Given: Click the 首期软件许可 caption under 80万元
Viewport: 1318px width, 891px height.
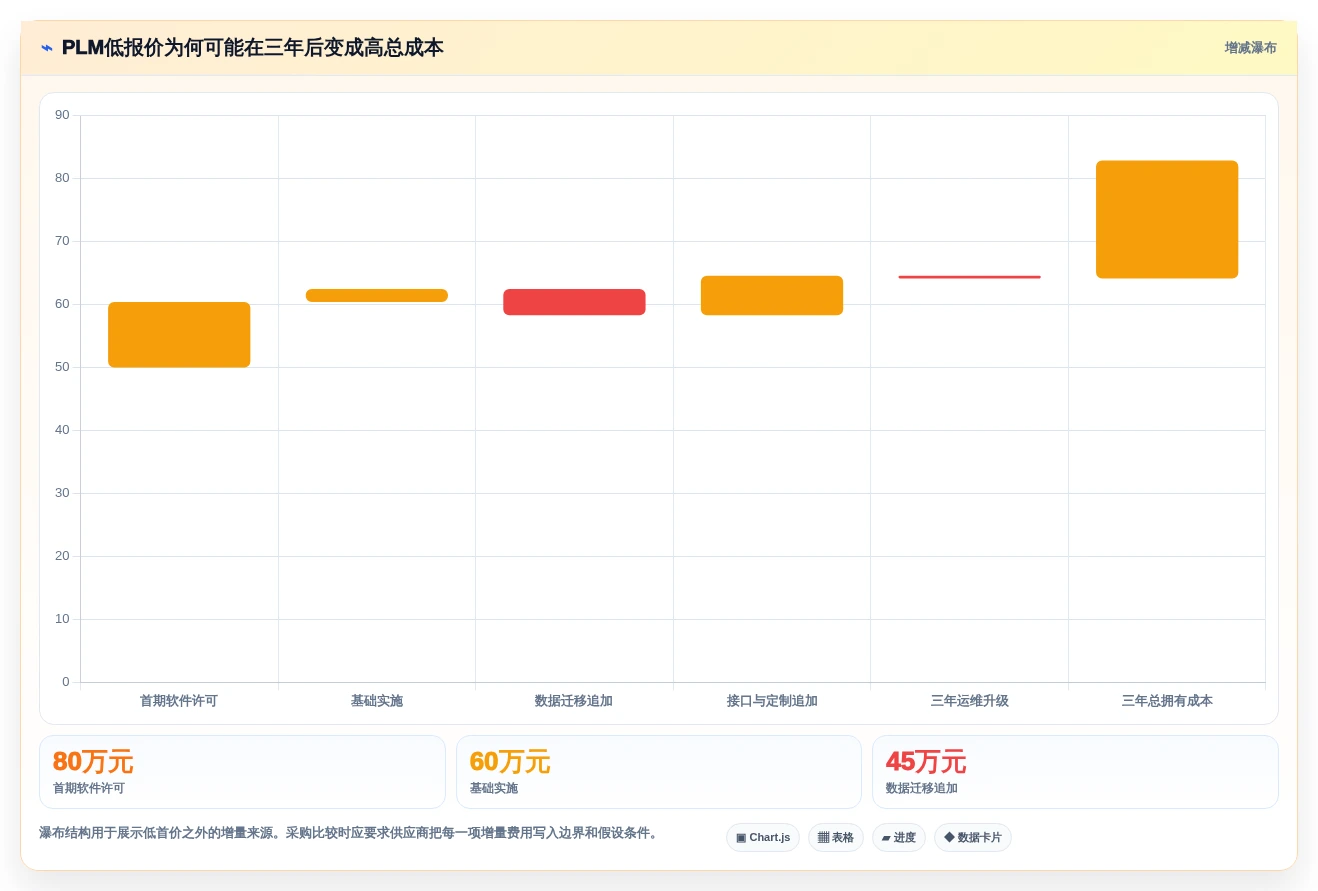Looking at the screenshot, I should 89,788.
